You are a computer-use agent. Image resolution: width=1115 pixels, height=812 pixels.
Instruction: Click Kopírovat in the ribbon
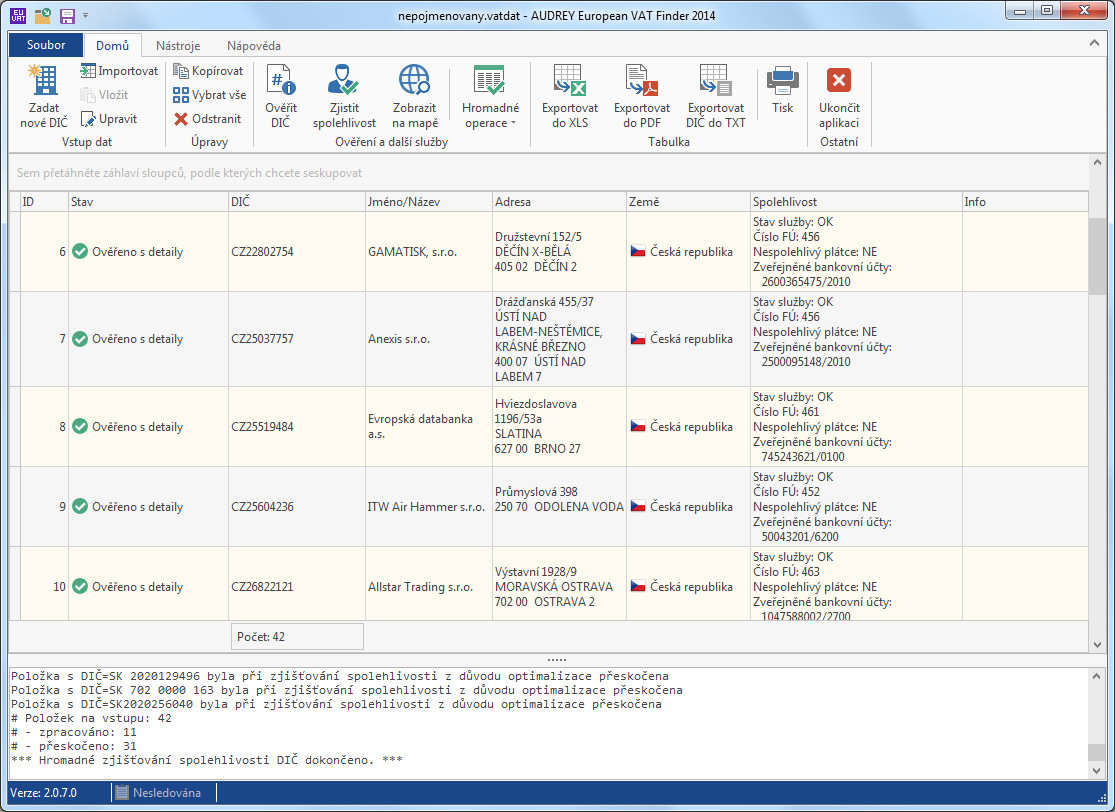click(208, 71)
